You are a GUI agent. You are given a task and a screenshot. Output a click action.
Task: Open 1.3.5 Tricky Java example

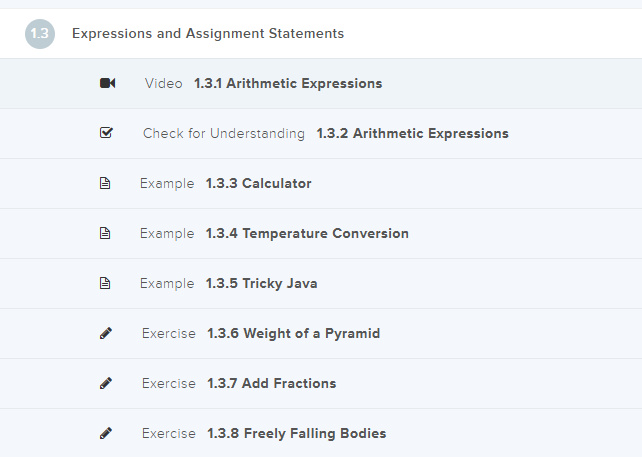click(261, 284)
